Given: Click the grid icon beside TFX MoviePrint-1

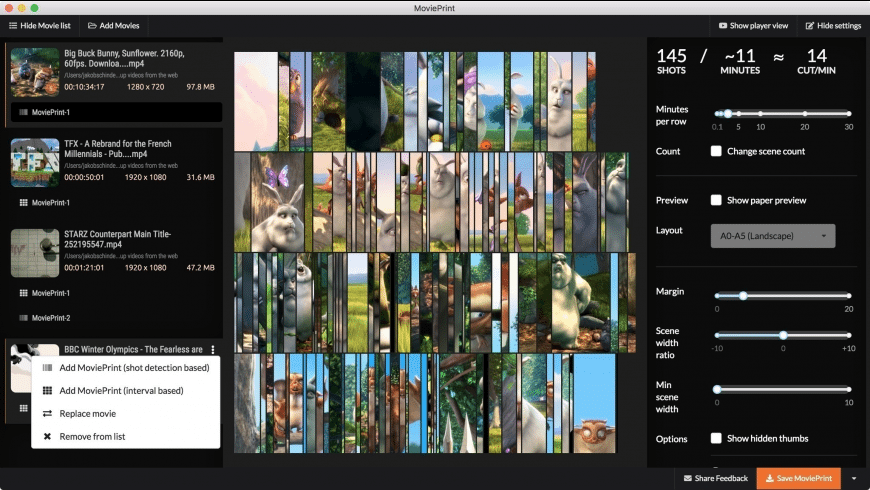Looking at the screenshot, I should (x=23, y=203).
